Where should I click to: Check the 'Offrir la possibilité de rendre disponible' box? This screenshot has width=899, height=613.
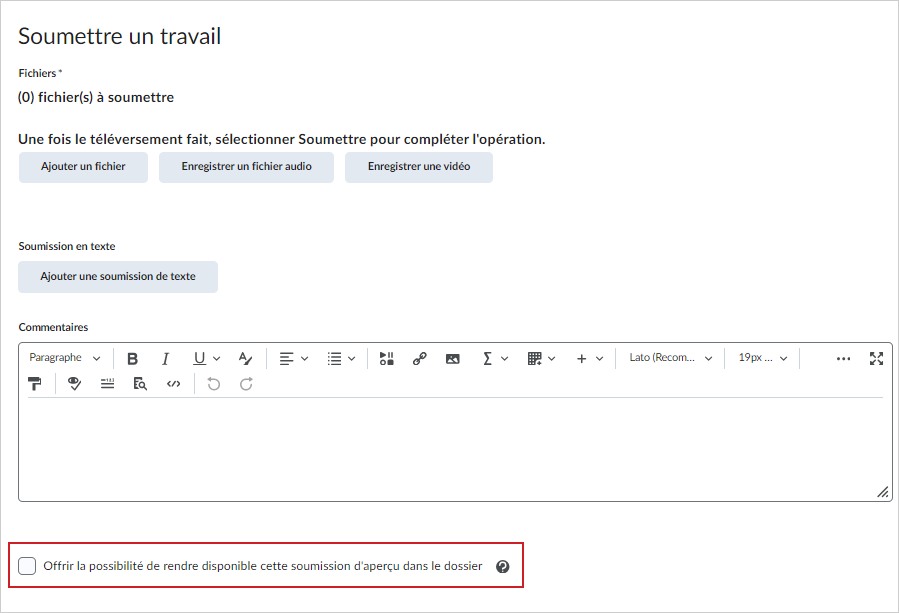(x=27, y=566)
